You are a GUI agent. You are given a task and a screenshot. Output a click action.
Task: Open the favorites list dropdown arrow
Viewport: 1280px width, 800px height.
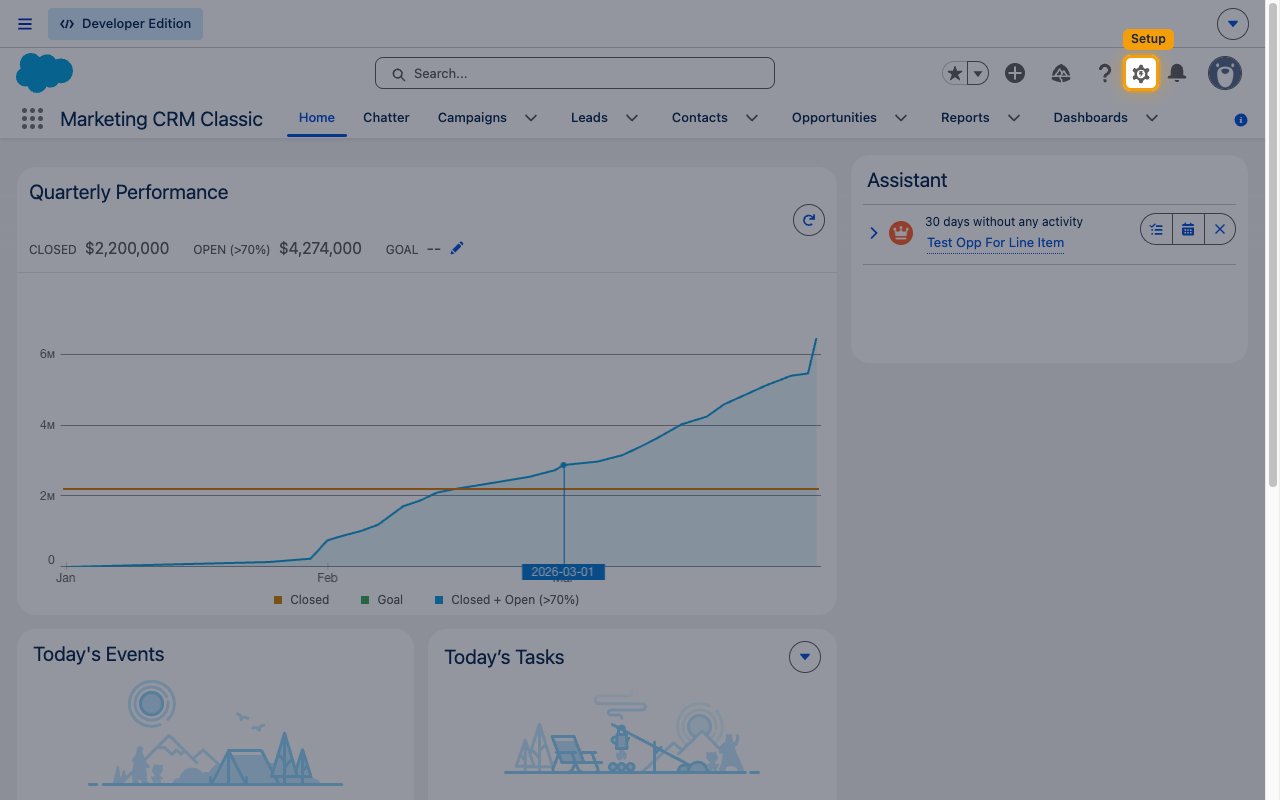978,73
